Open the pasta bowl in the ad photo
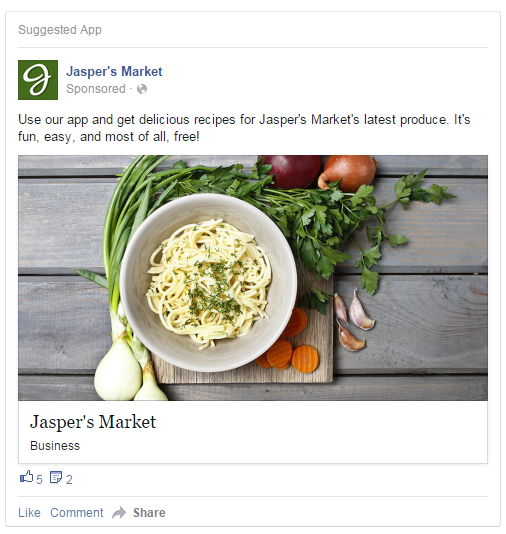Viewport: 506px width, 534px height. pos(208,282)
